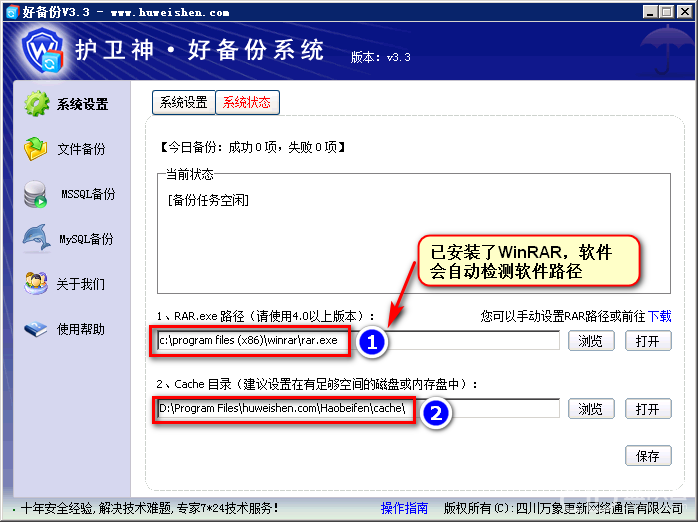Screen dimensions: 698x522
Task: Close the 好备份 window
Action: coord(685,12)
